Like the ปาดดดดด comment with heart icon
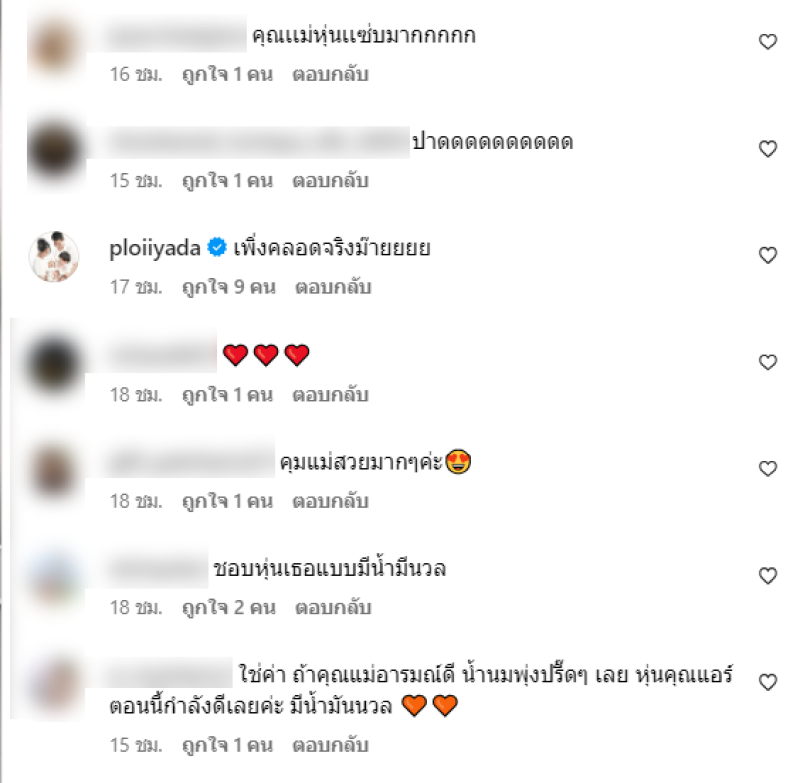The image size is (800, 783). [x=767, y=148]
